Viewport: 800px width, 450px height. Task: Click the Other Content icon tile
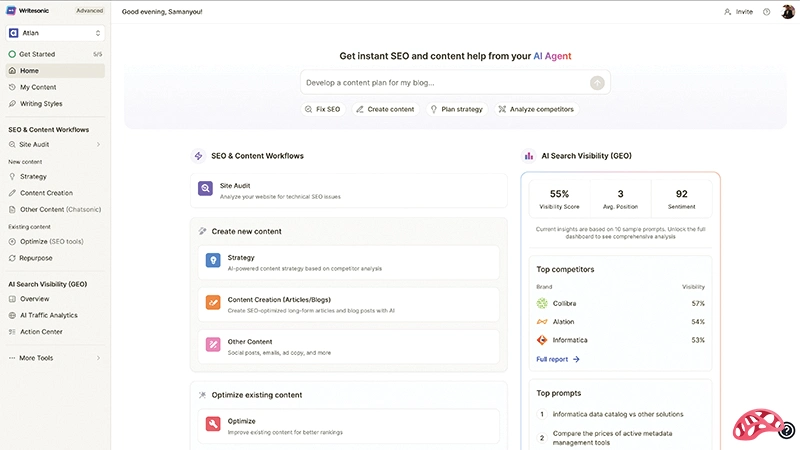(x=212, y=345)
